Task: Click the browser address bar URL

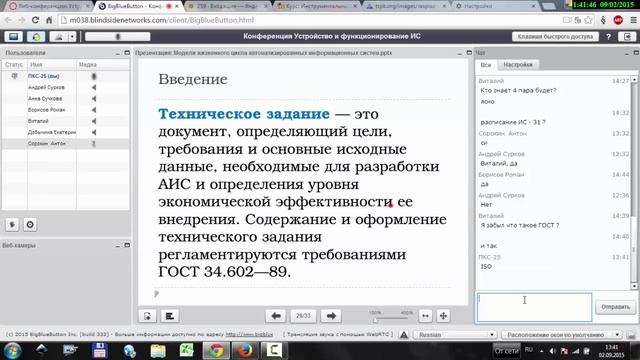Action: tap(162, 20)
